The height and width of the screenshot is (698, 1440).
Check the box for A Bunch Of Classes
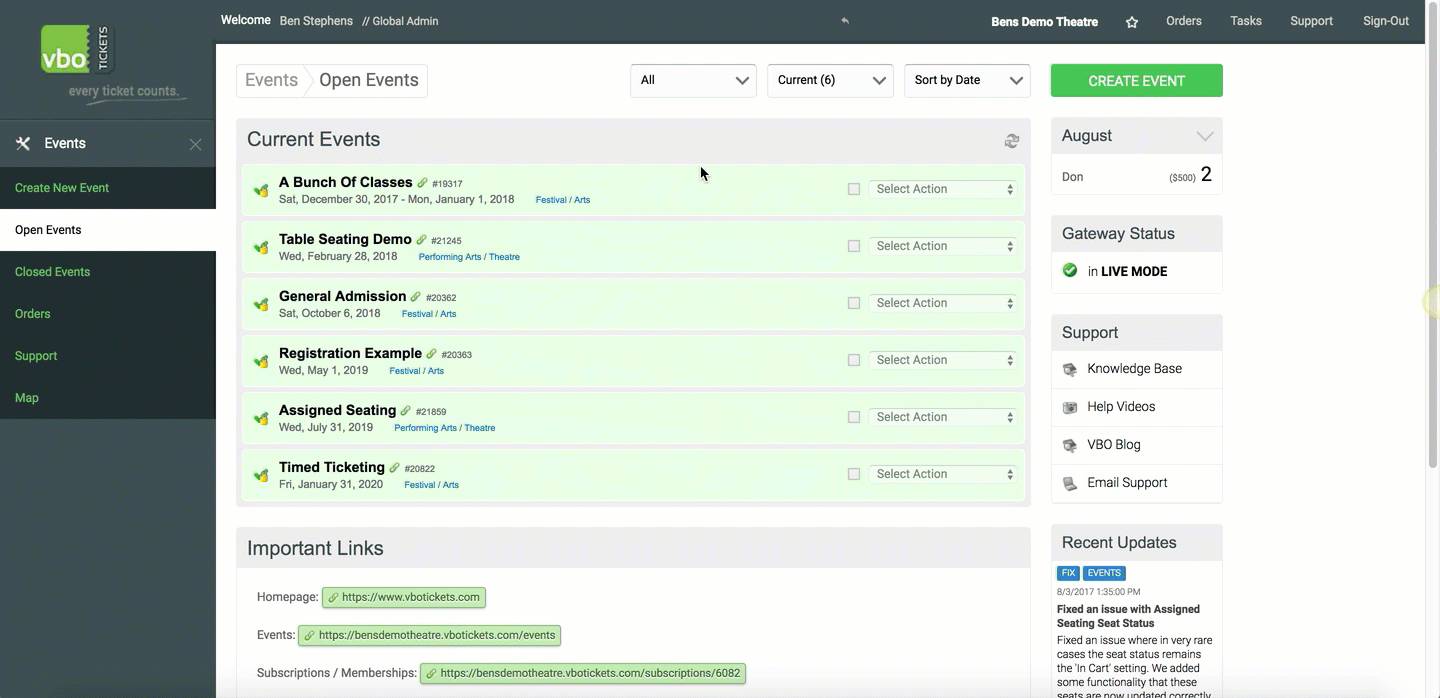pyautogui.click(x=854, y=189)
